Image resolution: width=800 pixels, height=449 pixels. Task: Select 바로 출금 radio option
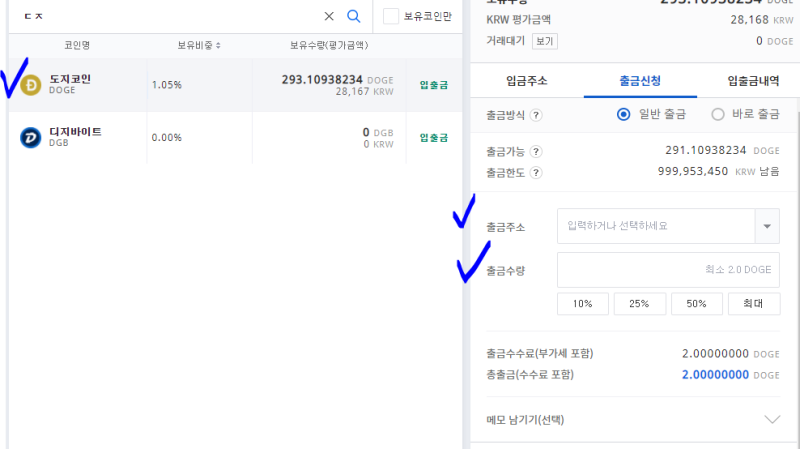(718, 114)
